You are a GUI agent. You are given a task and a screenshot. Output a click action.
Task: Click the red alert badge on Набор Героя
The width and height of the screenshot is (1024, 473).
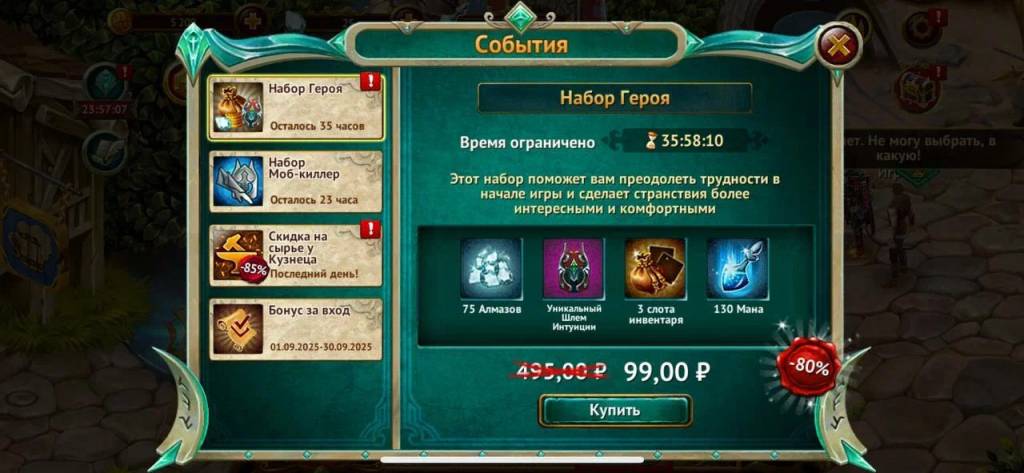[x=370, y=82]
